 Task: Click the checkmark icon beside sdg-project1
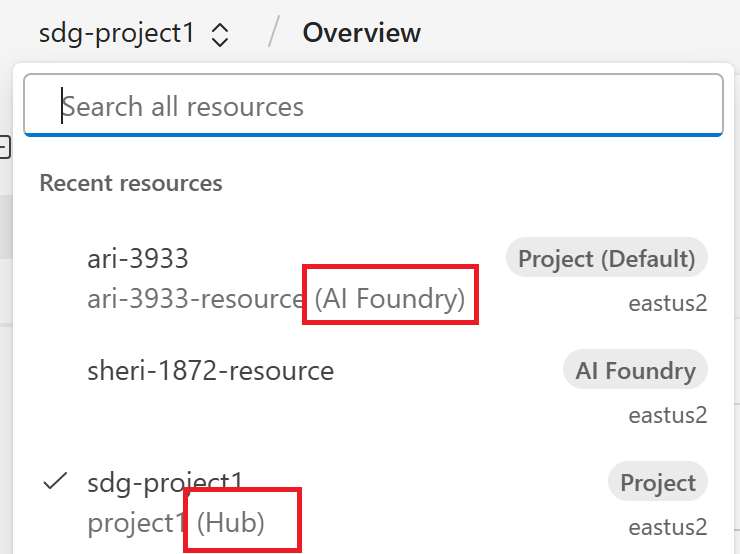(x=55, y=482)
